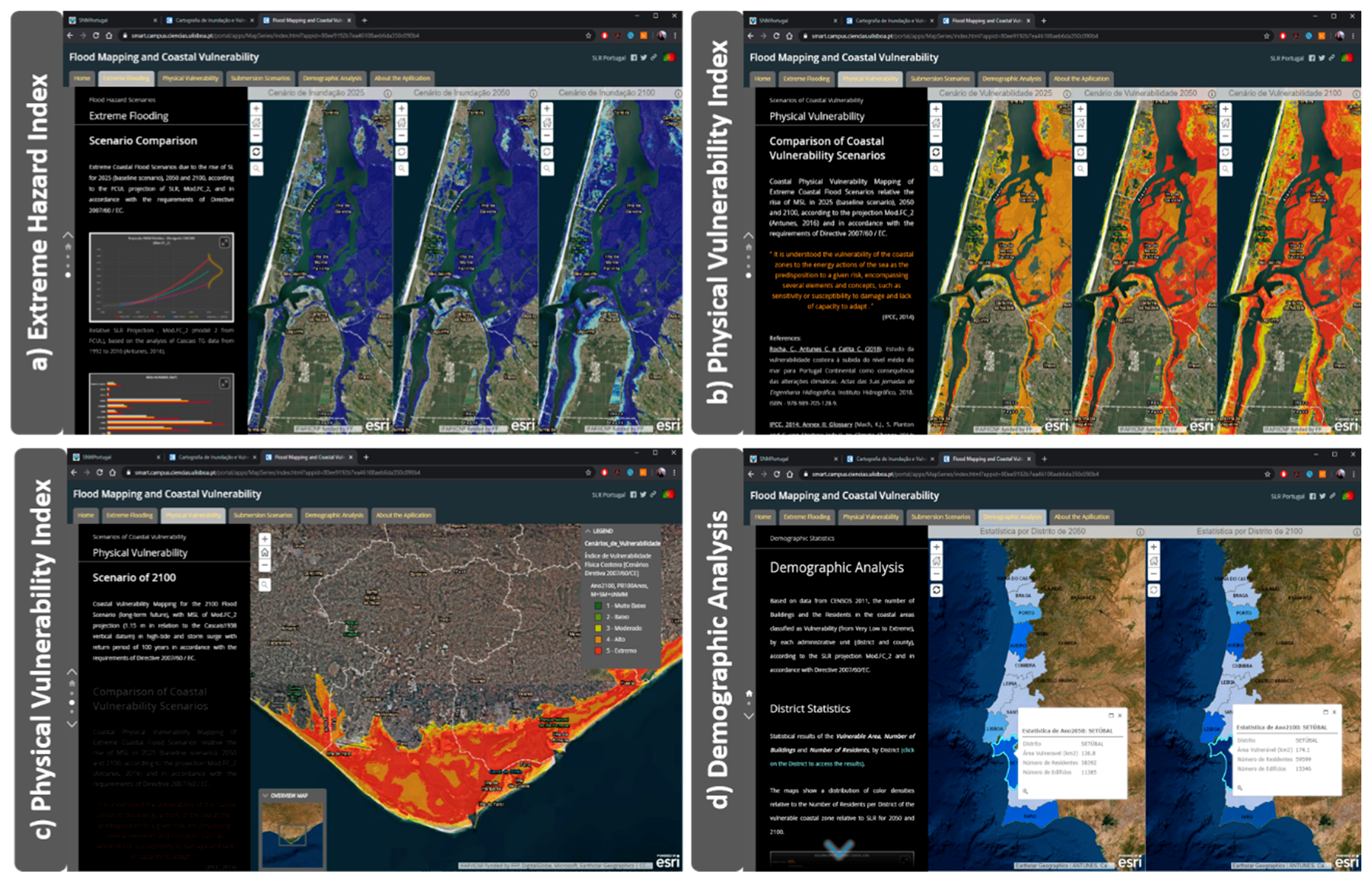Collapse the Legend panel in panel c
Screen dimensions: 1372x885
(x=588, y=530)
